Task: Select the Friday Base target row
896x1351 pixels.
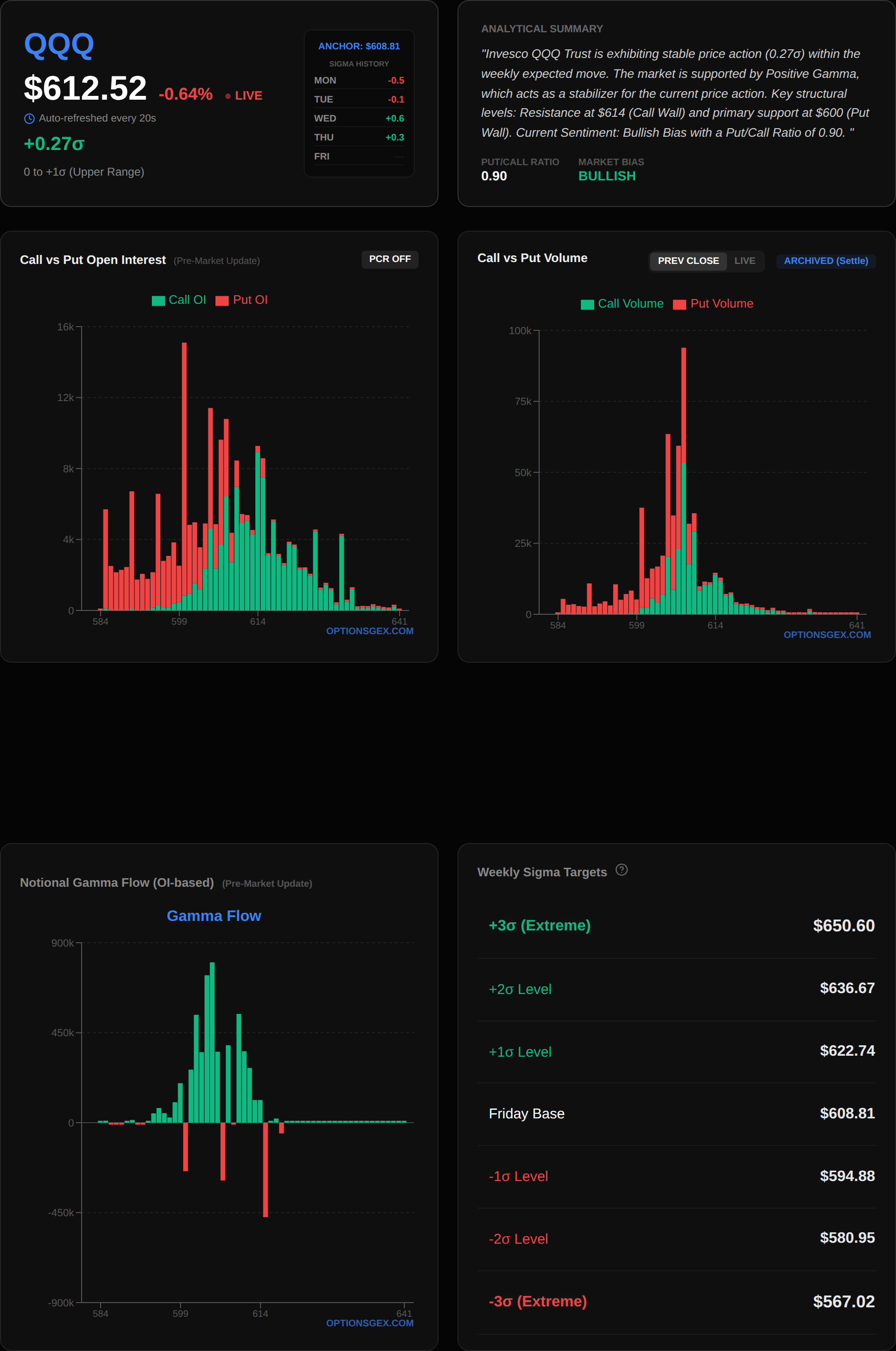Action: tap(676, 1113)
